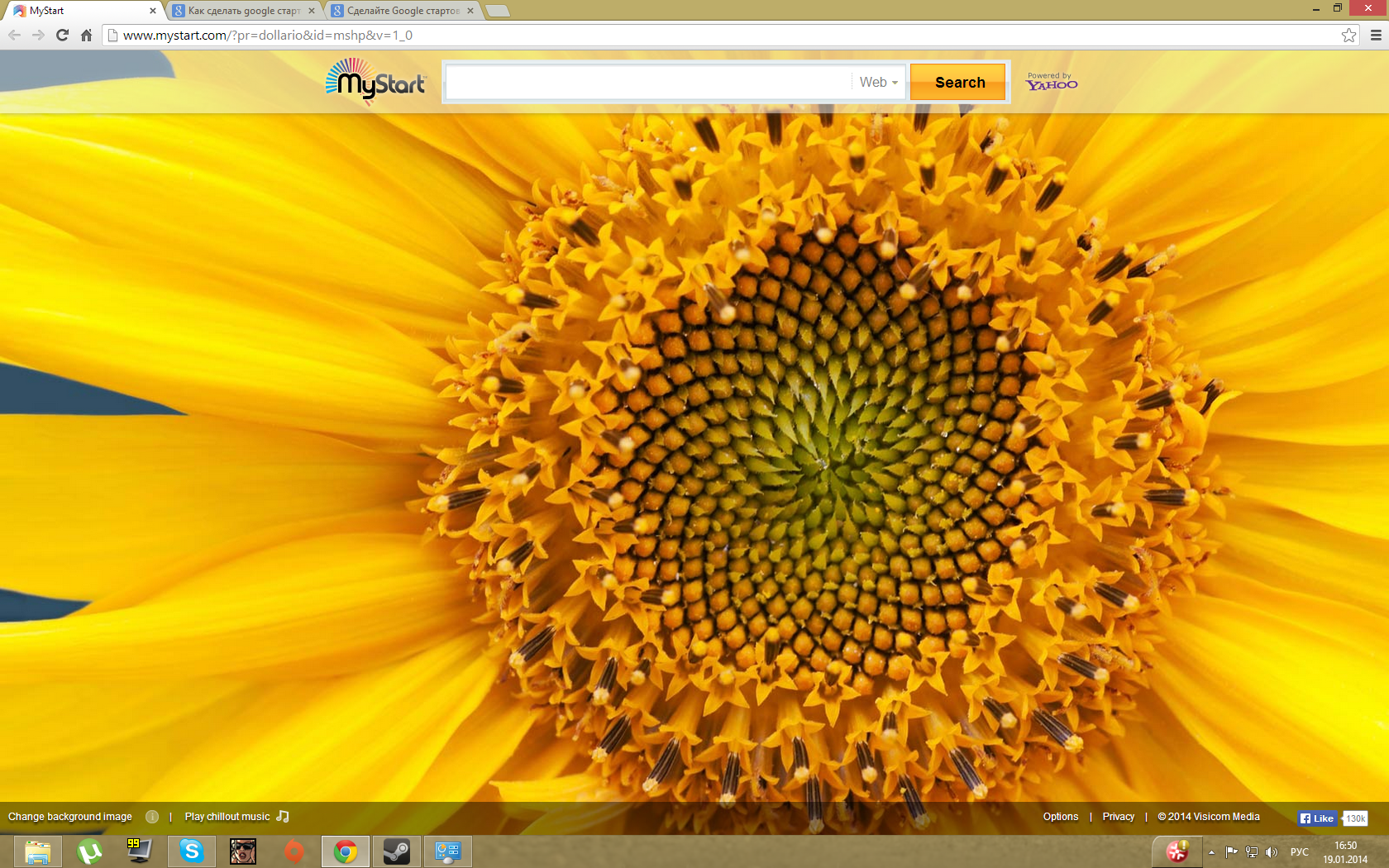Open the monitor app with 99 badge
Screen dimensions: 1389x868
[x=140, y=851]
